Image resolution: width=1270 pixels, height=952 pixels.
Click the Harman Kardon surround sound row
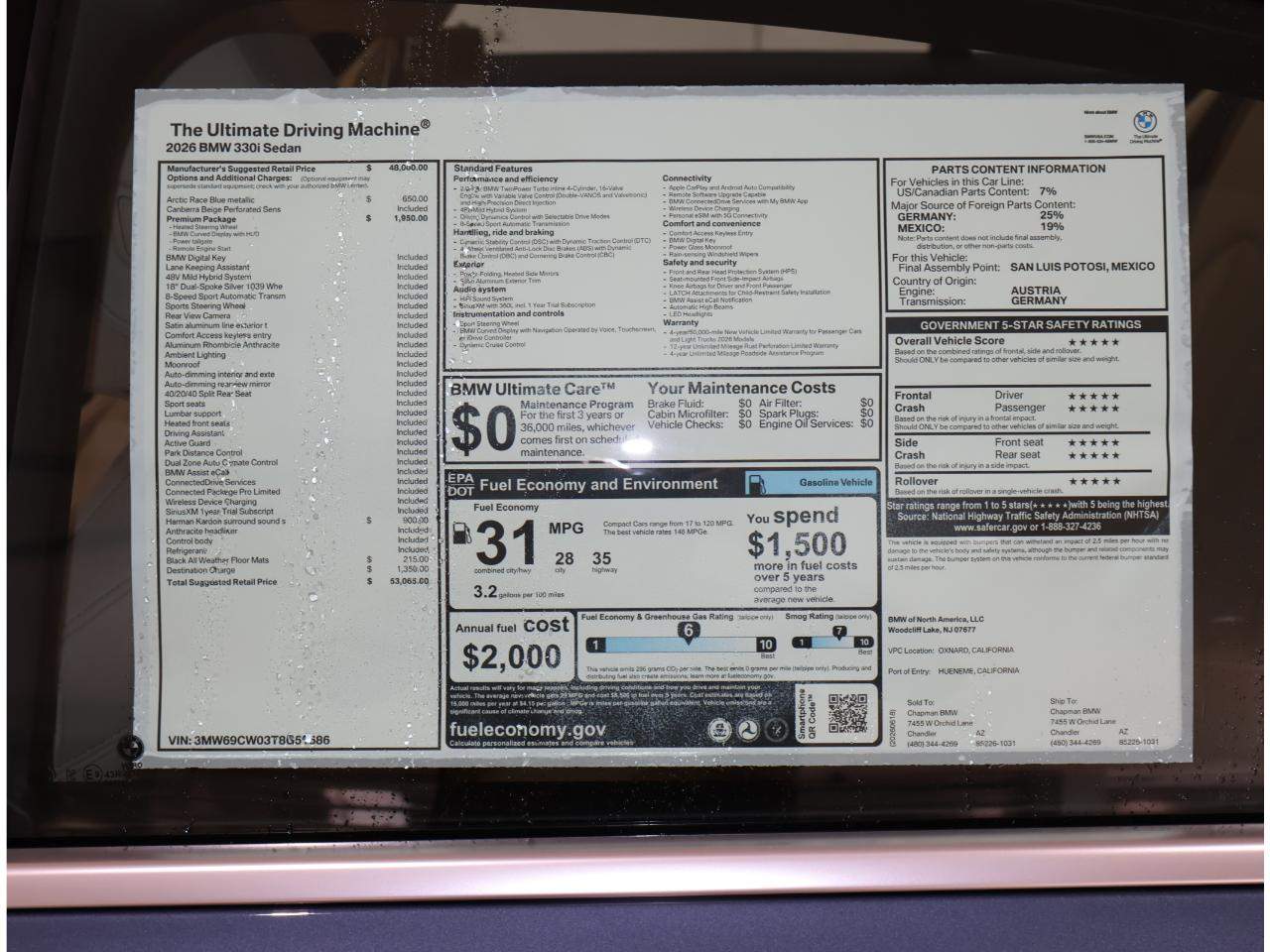(x=297, y=521)
